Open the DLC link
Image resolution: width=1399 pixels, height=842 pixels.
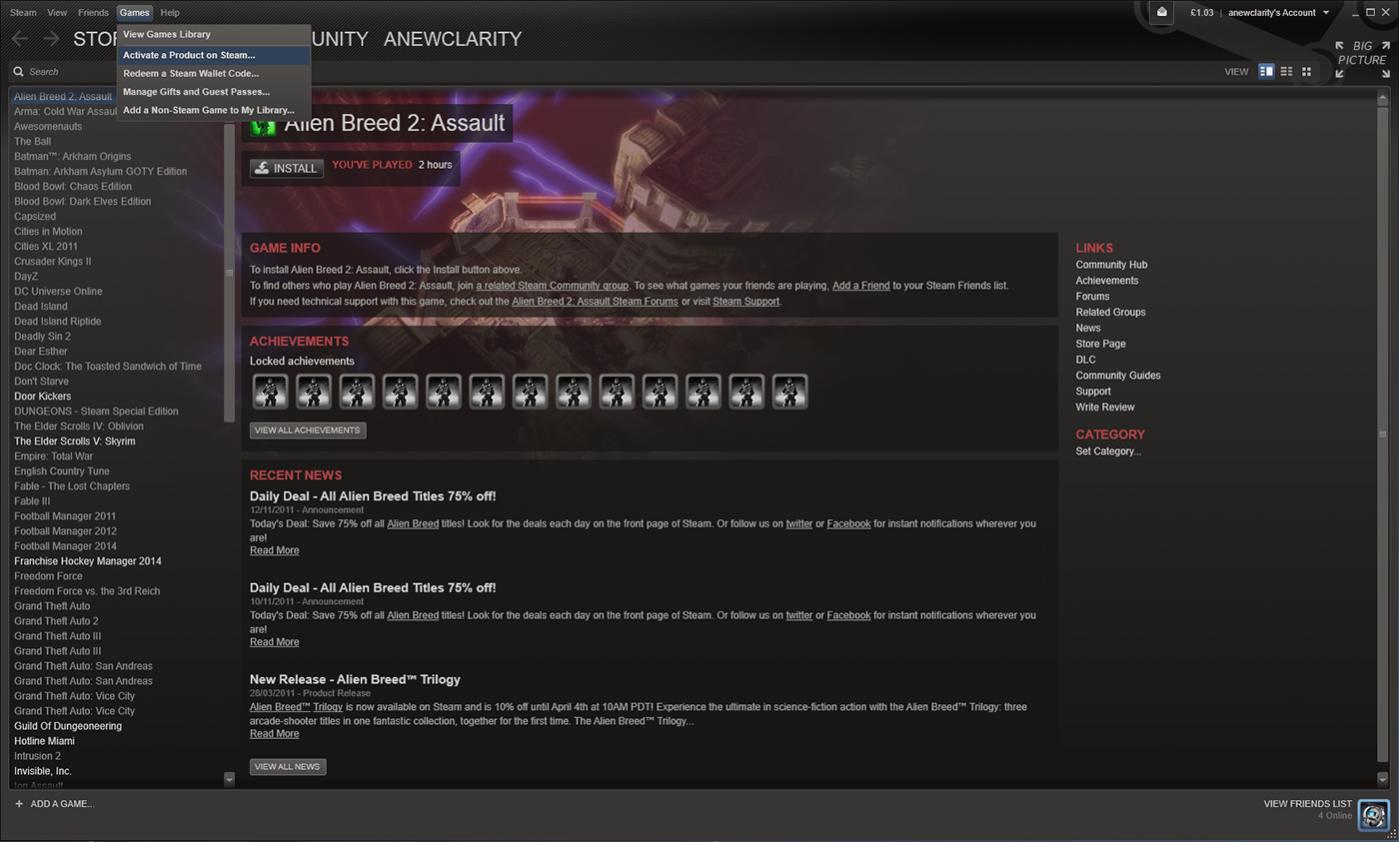[1085, 360]
